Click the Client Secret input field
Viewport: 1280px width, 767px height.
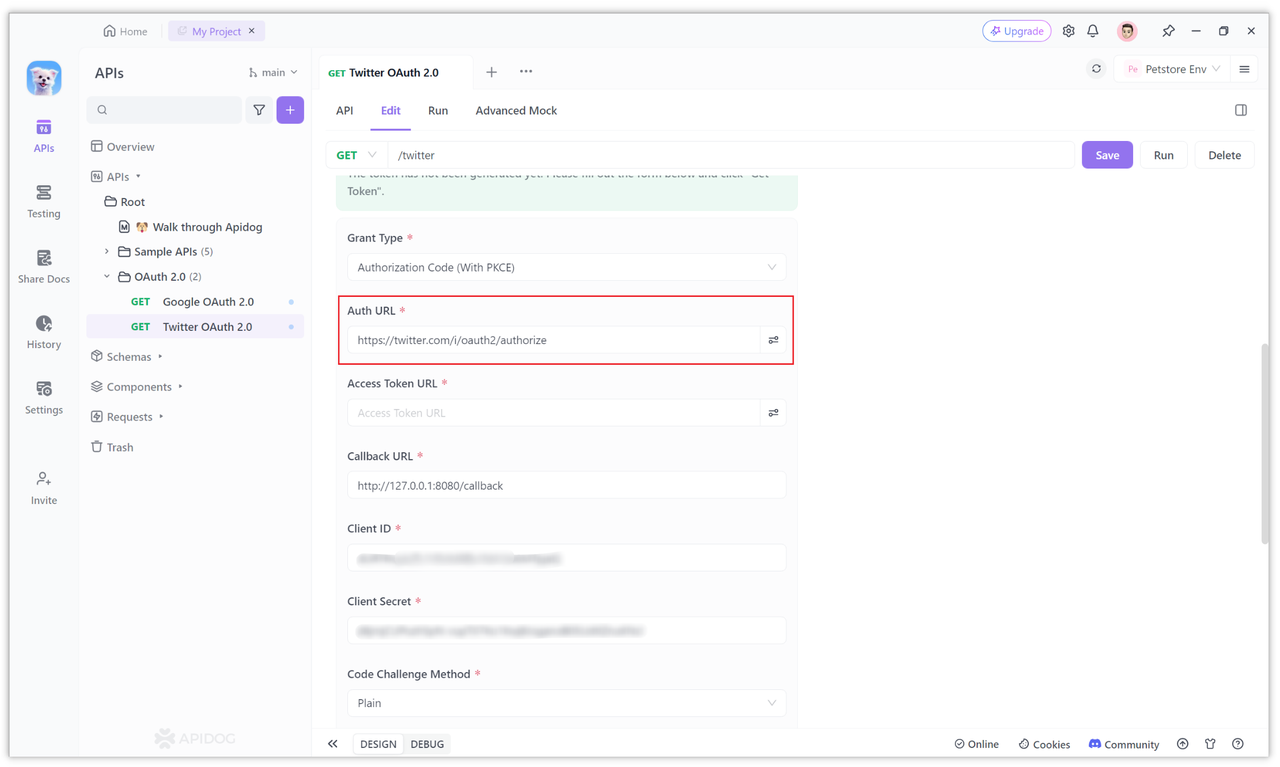566,631
